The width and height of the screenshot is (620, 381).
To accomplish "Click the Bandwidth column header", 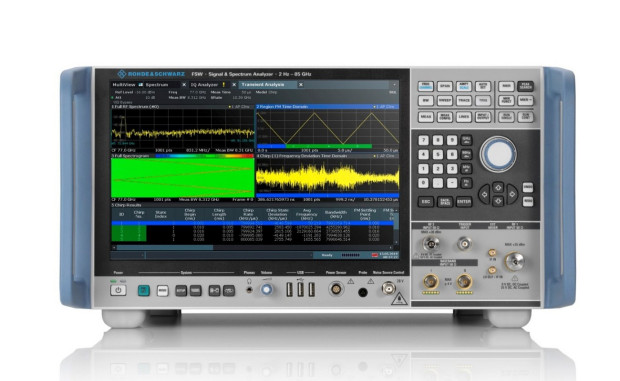I will coord(336,214).
